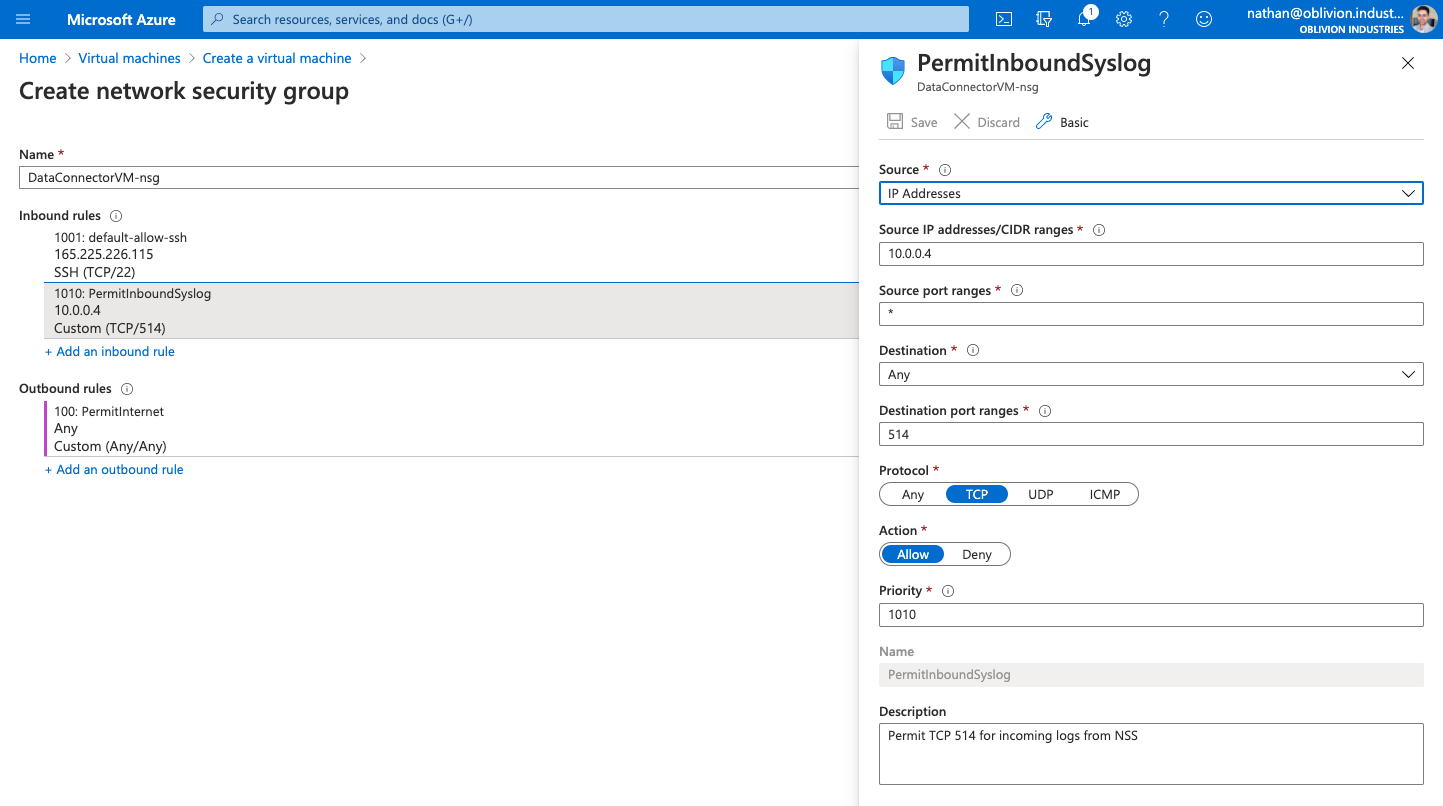
Task: Select UDP protocol option
Action: [1040, 494]
